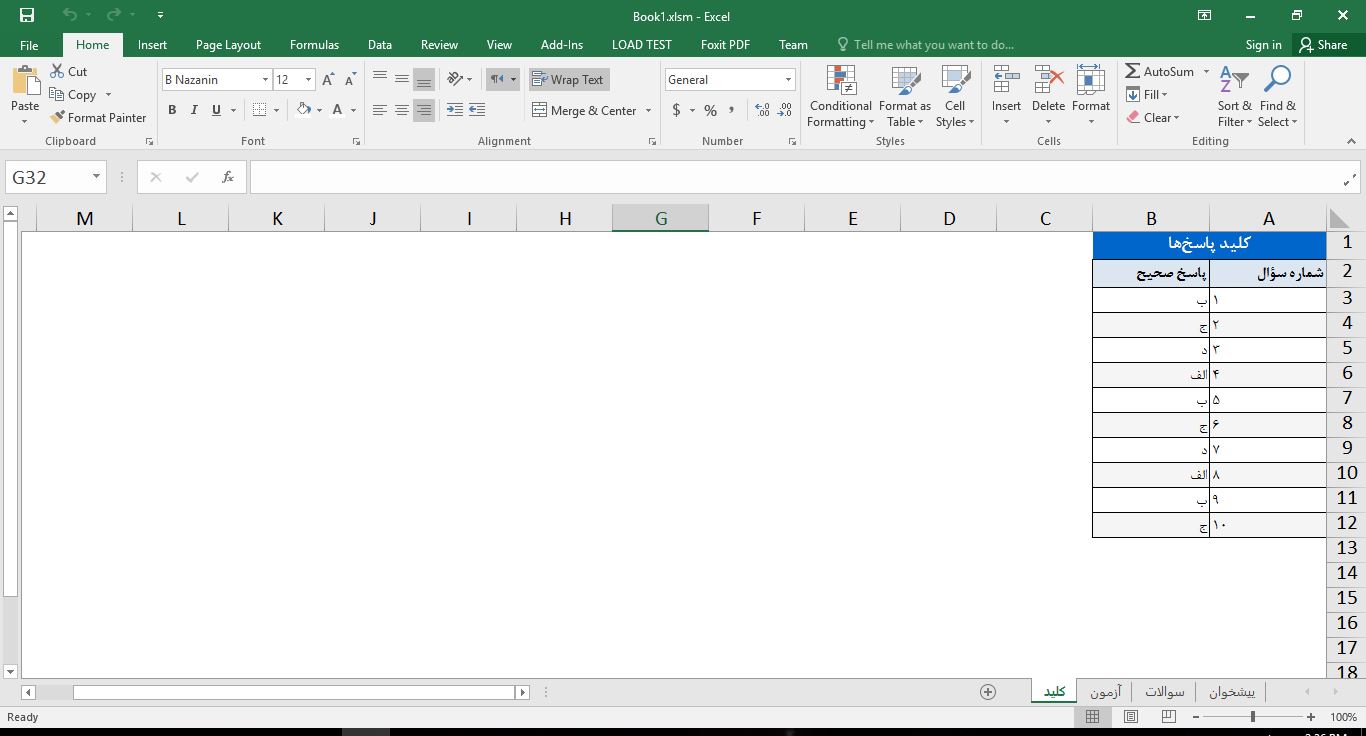Image resolution: width=1366 pixels, height=736 pixels.
Task: Click the Share button
Action: pos(1323,45)
